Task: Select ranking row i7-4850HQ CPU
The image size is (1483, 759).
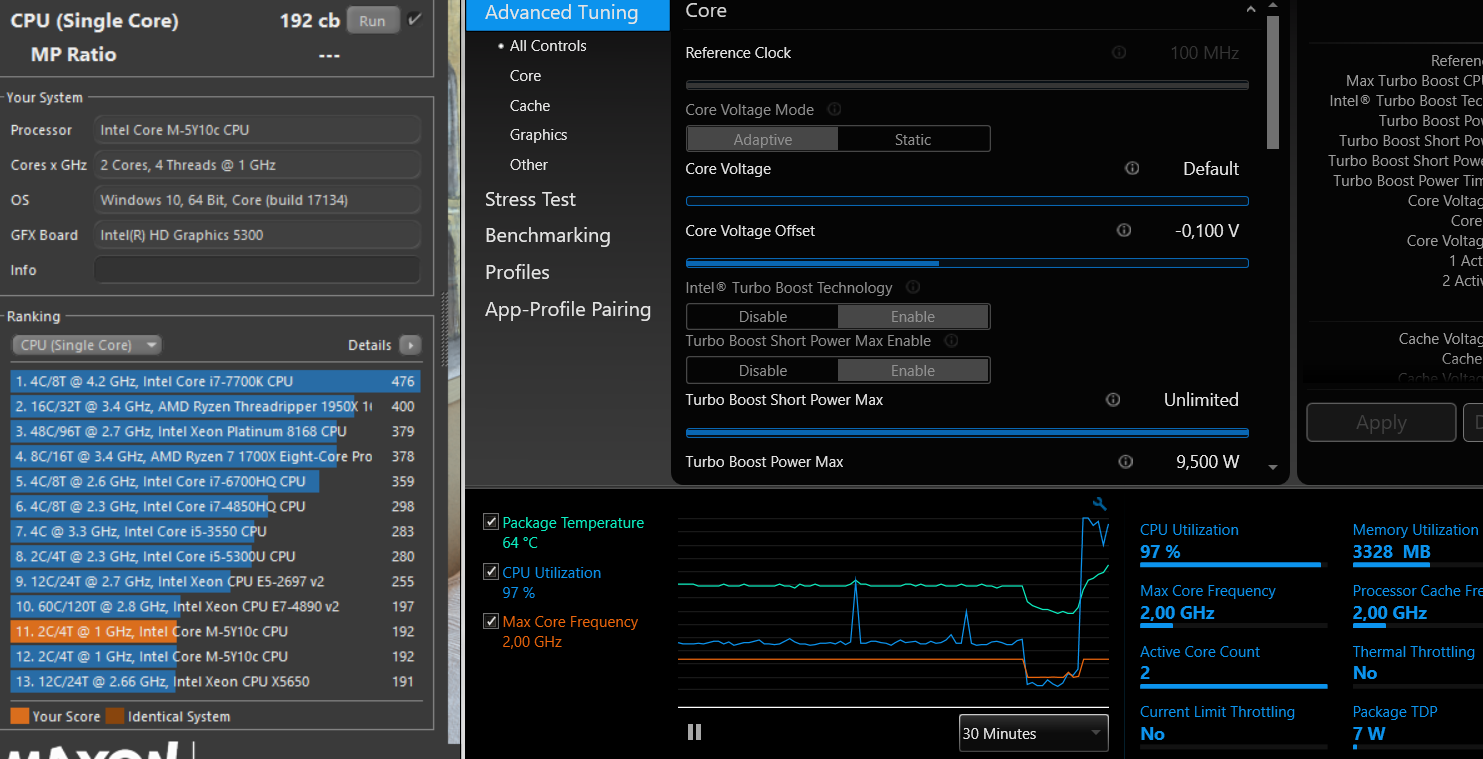Action: tap(215, 506)
